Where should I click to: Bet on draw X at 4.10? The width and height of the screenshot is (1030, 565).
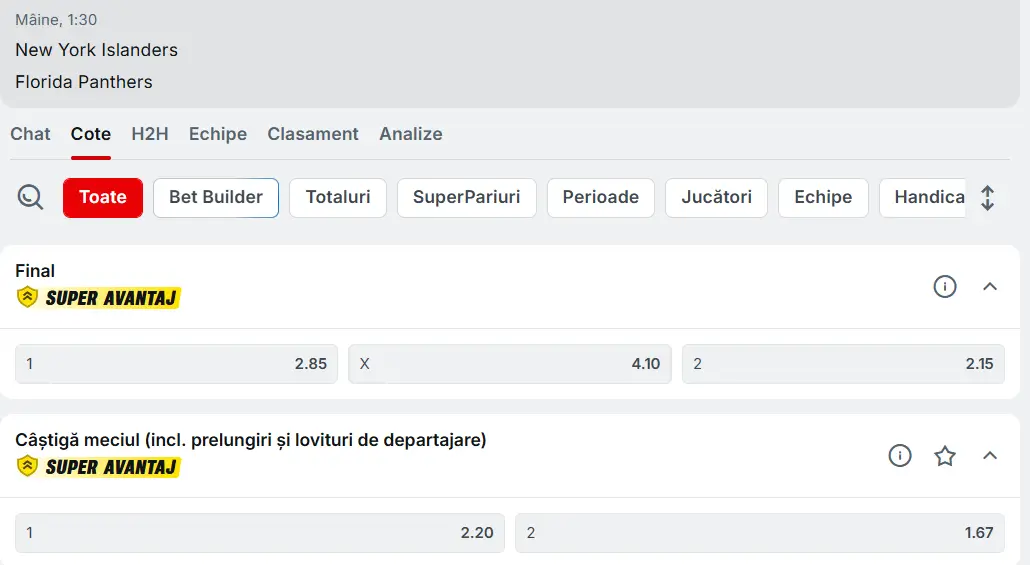point(510,364)
